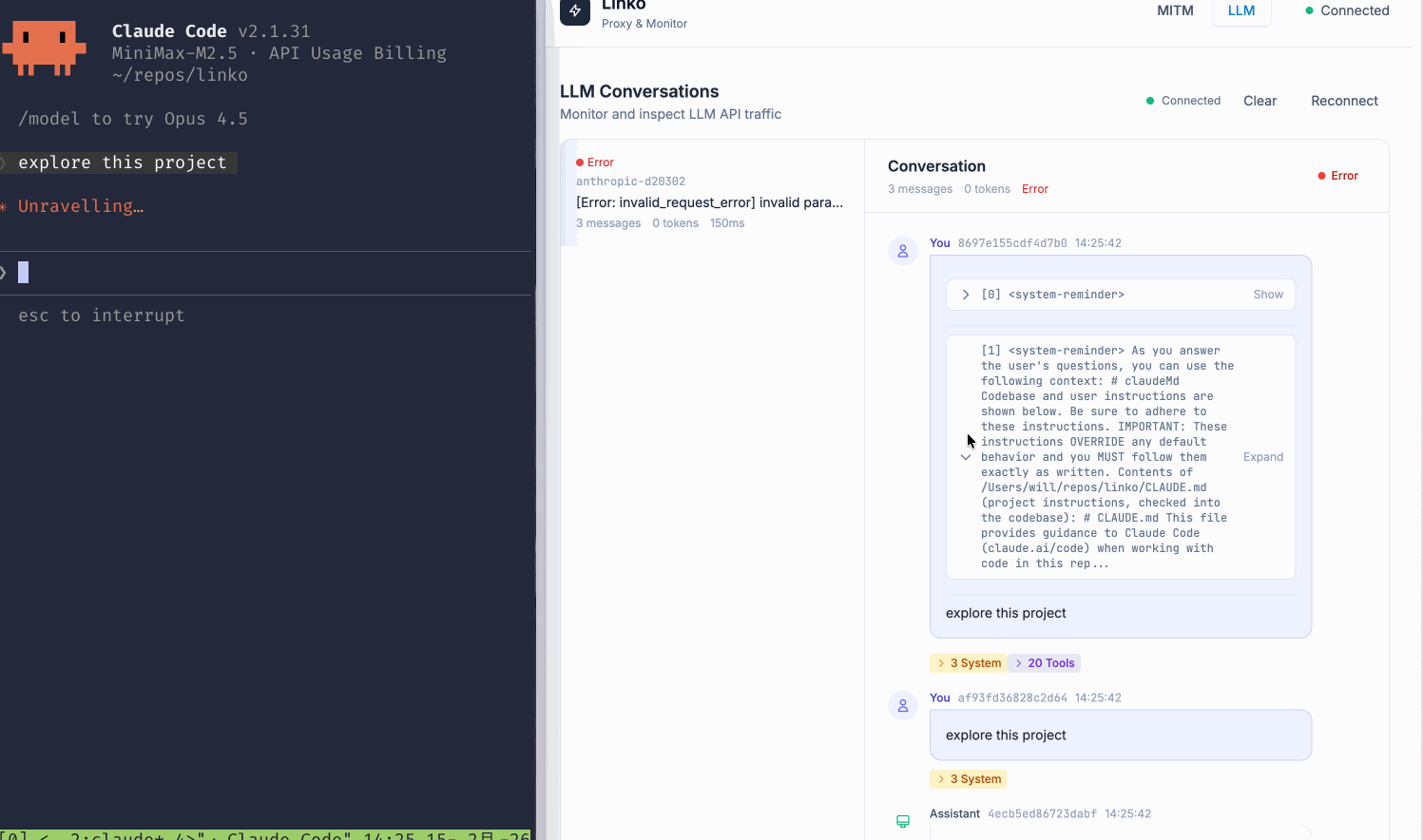Expand the 20 Tools tag

(1044, 663)
